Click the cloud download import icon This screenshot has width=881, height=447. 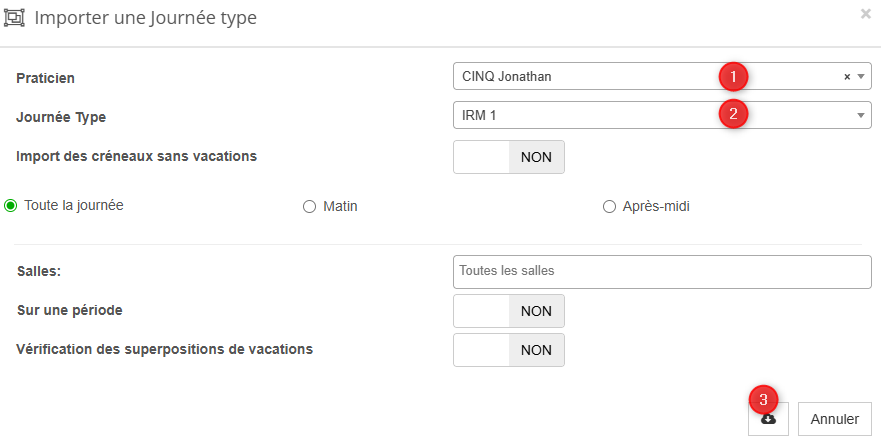768,420
